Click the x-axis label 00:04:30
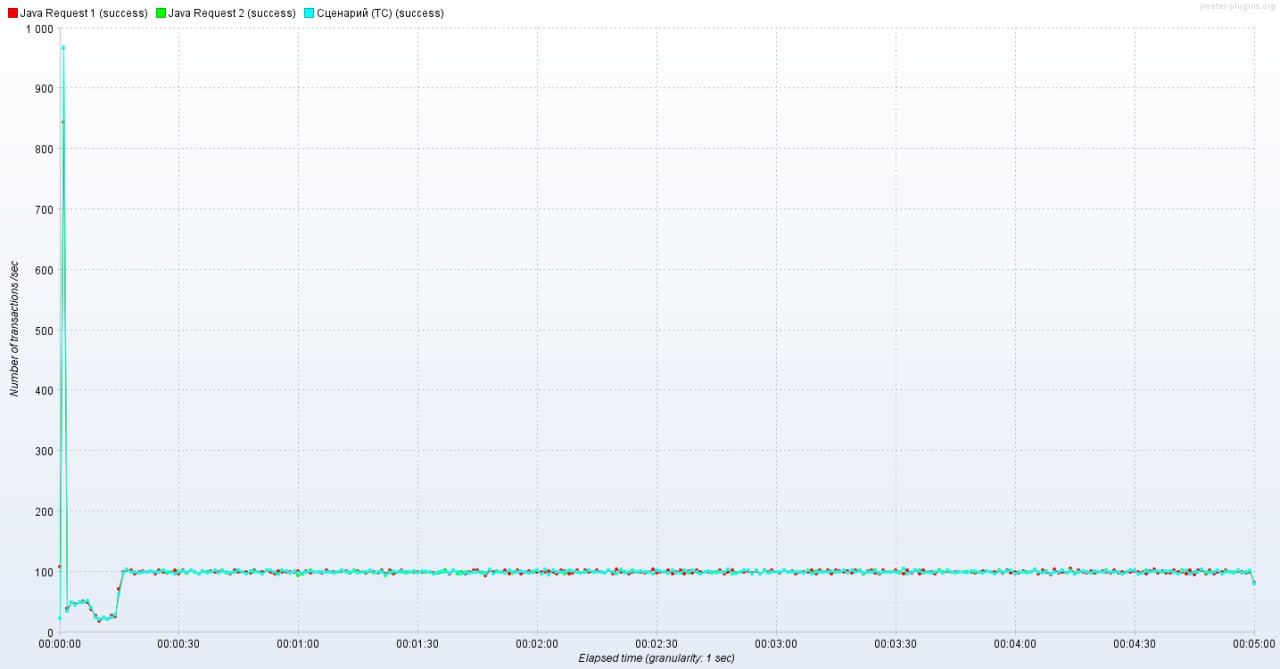The image size is (1280, 669). point(1134,644)
